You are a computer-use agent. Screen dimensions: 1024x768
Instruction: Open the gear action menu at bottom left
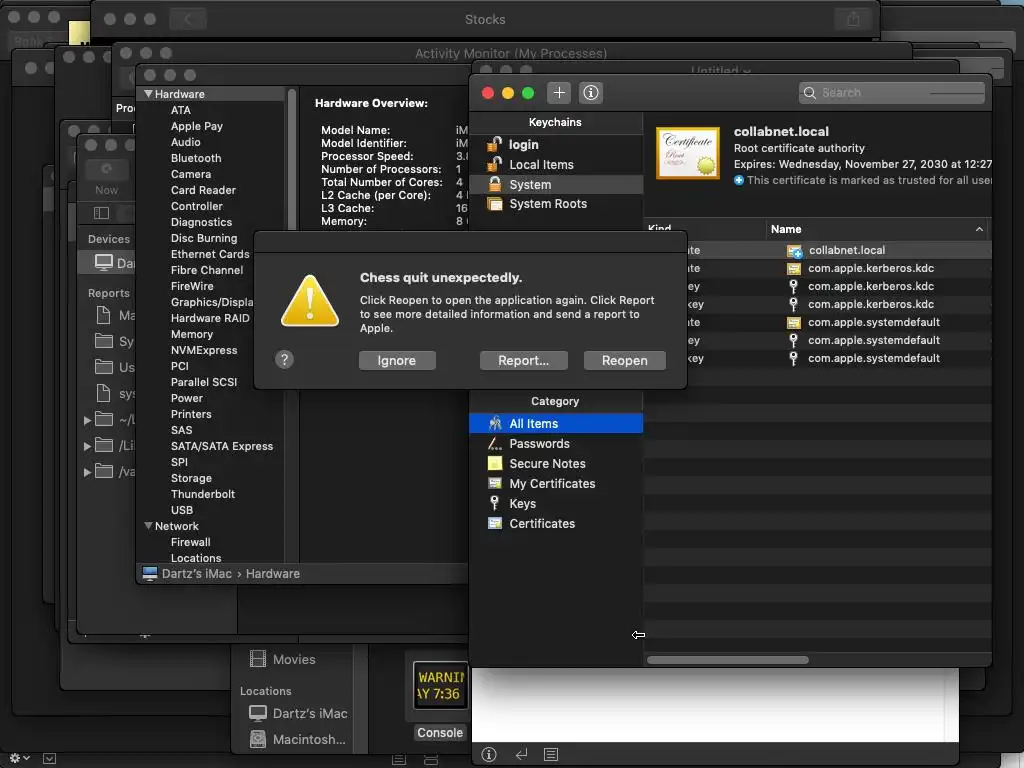tap(19, 758)
